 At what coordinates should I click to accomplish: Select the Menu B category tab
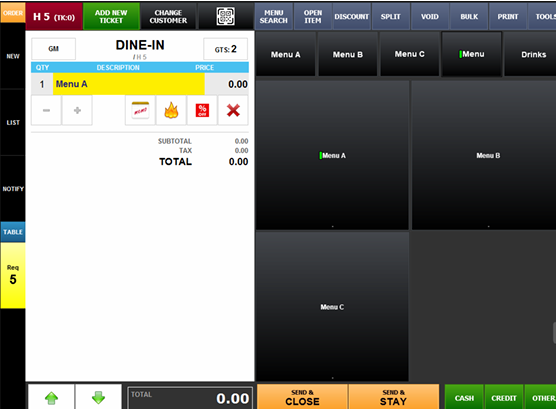[348, 54]
